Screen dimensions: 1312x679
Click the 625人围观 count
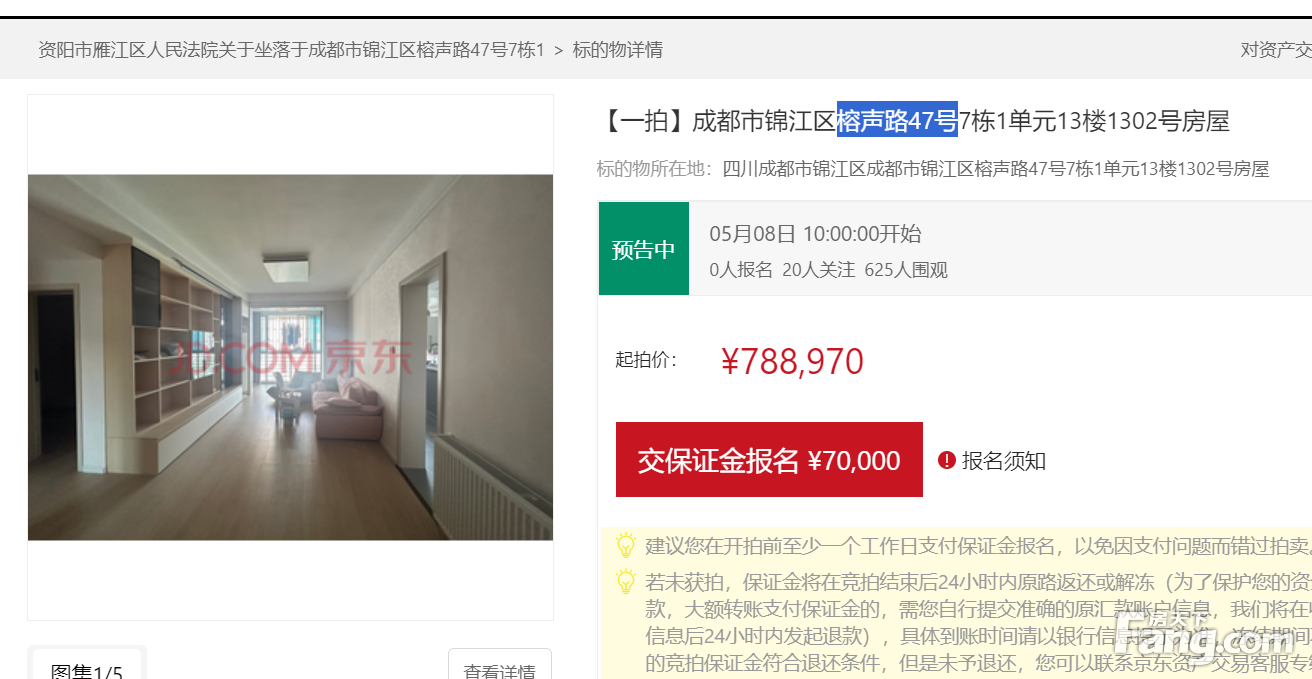tap(906, 270)
